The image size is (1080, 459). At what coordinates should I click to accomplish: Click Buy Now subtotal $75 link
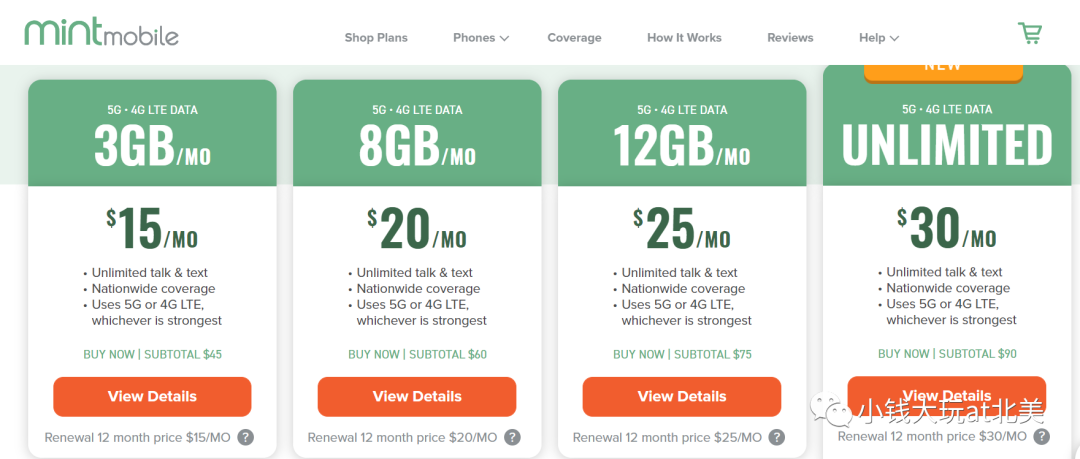tap(683, 355)
